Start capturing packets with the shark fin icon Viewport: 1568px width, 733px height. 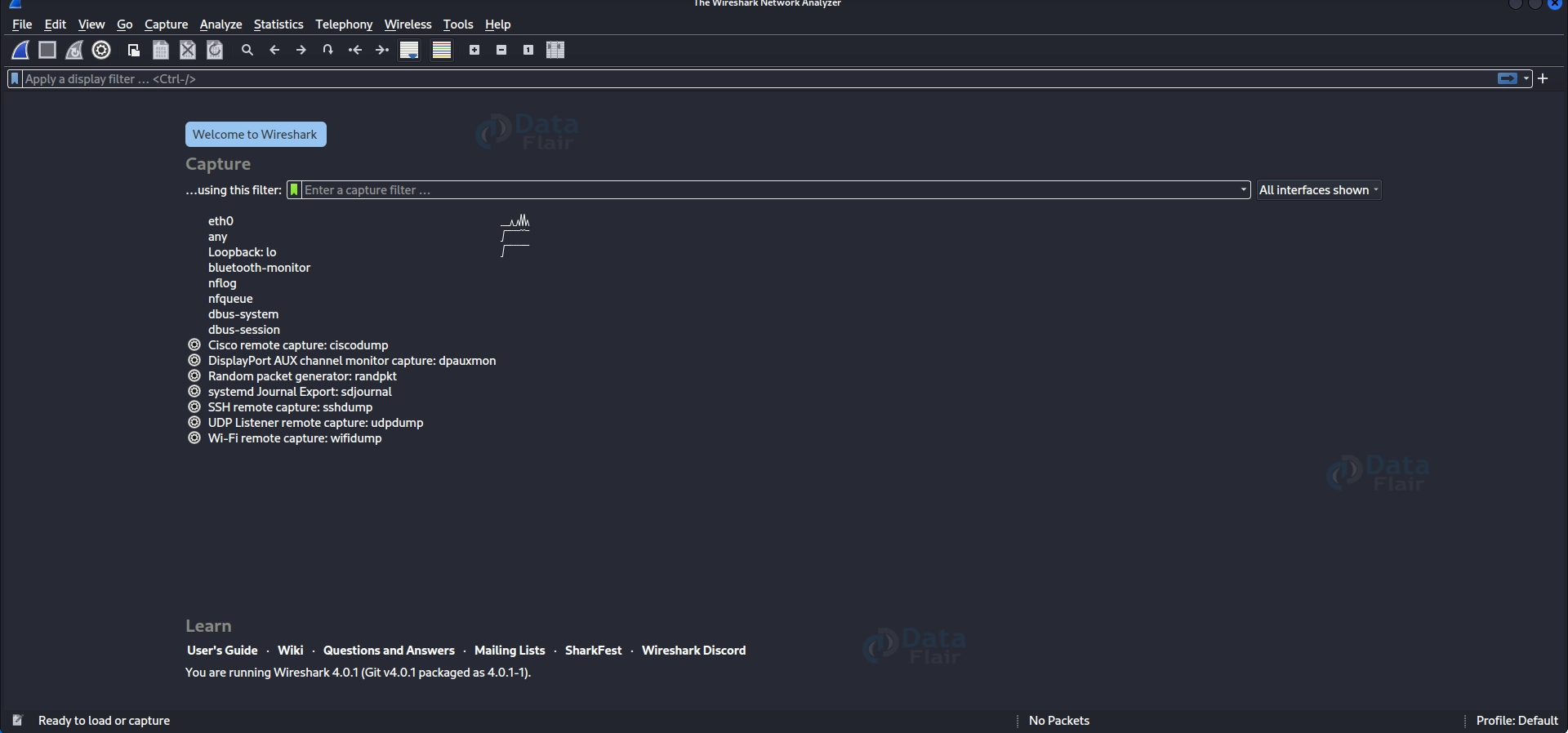[x=20, y=51]
